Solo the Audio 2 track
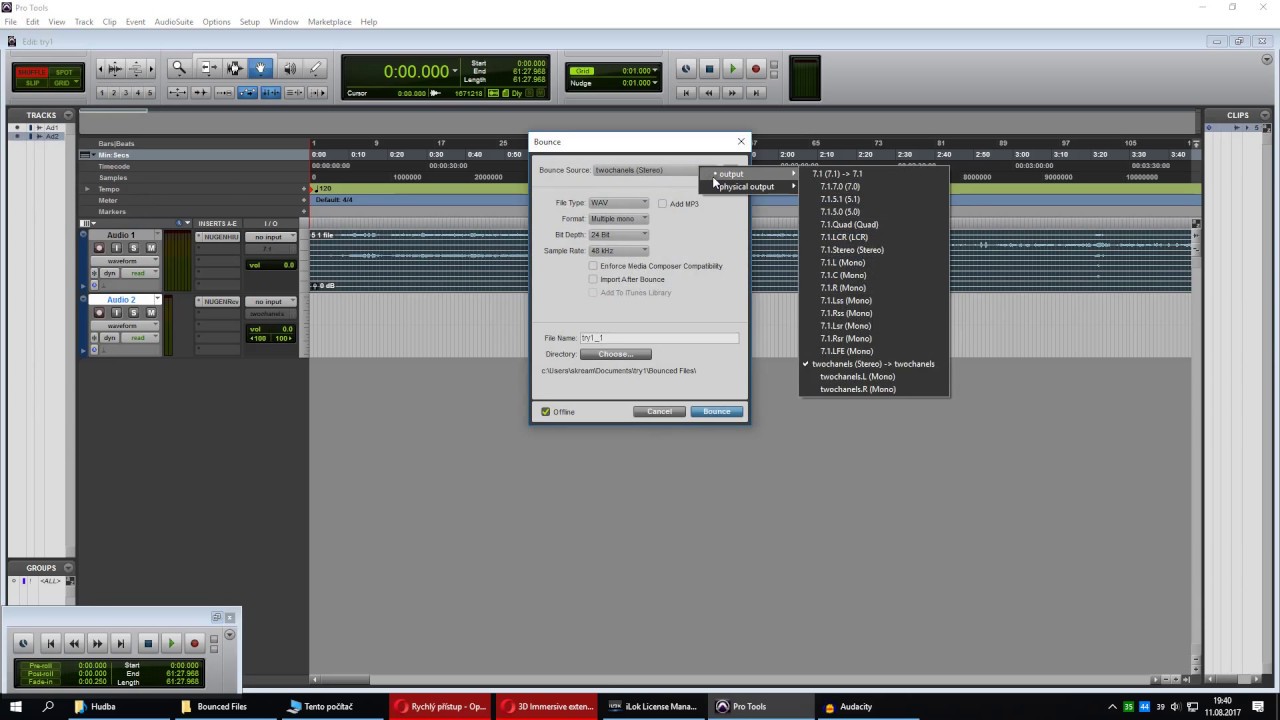Image resolution: width=1280 pixels, height=720 pixels. pyautogui.click(x=133, y=313)
